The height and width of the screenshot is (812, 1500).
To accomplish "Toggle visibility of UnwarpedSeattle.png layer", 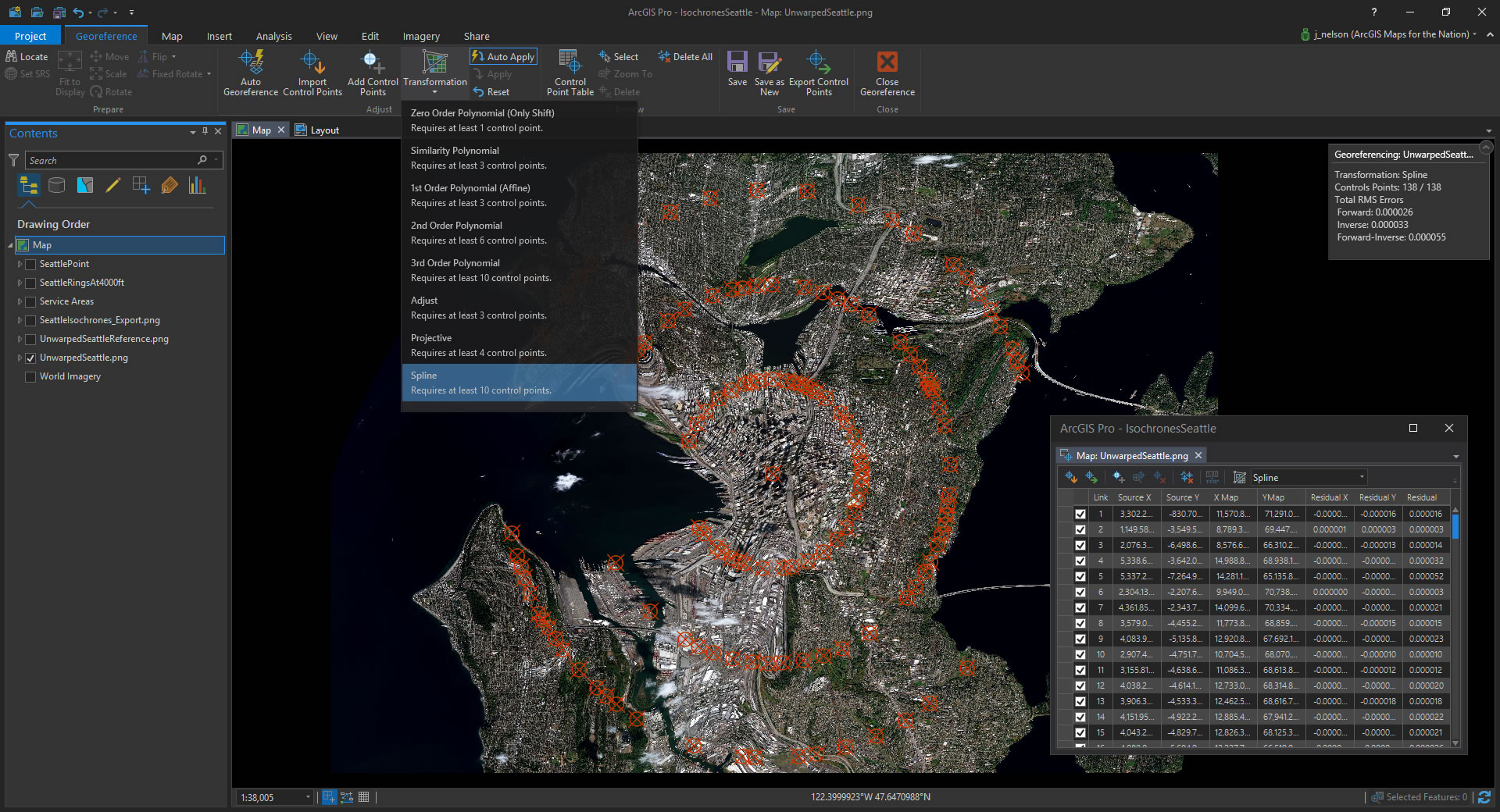I will point(30,358).
